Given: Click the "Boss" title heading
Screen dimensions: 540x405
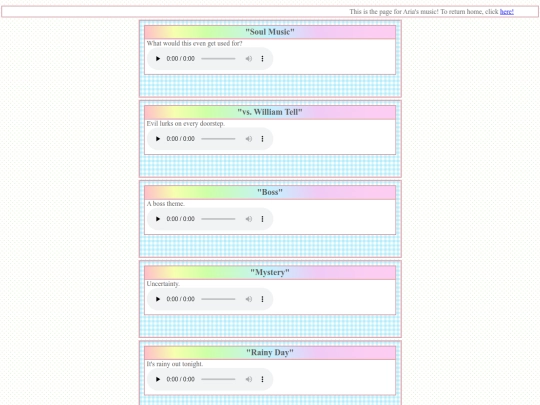Looking at the screenshot, I should [x=270, y=192].
